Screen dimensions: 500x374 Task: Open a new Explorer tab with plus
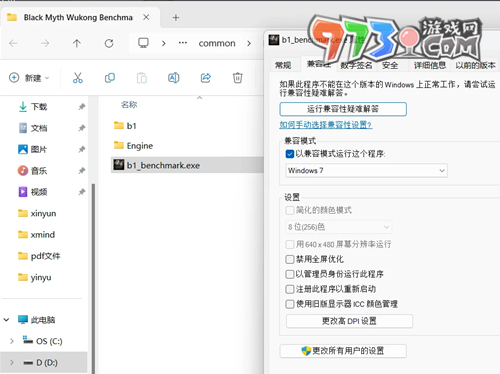tap(176, 17)
